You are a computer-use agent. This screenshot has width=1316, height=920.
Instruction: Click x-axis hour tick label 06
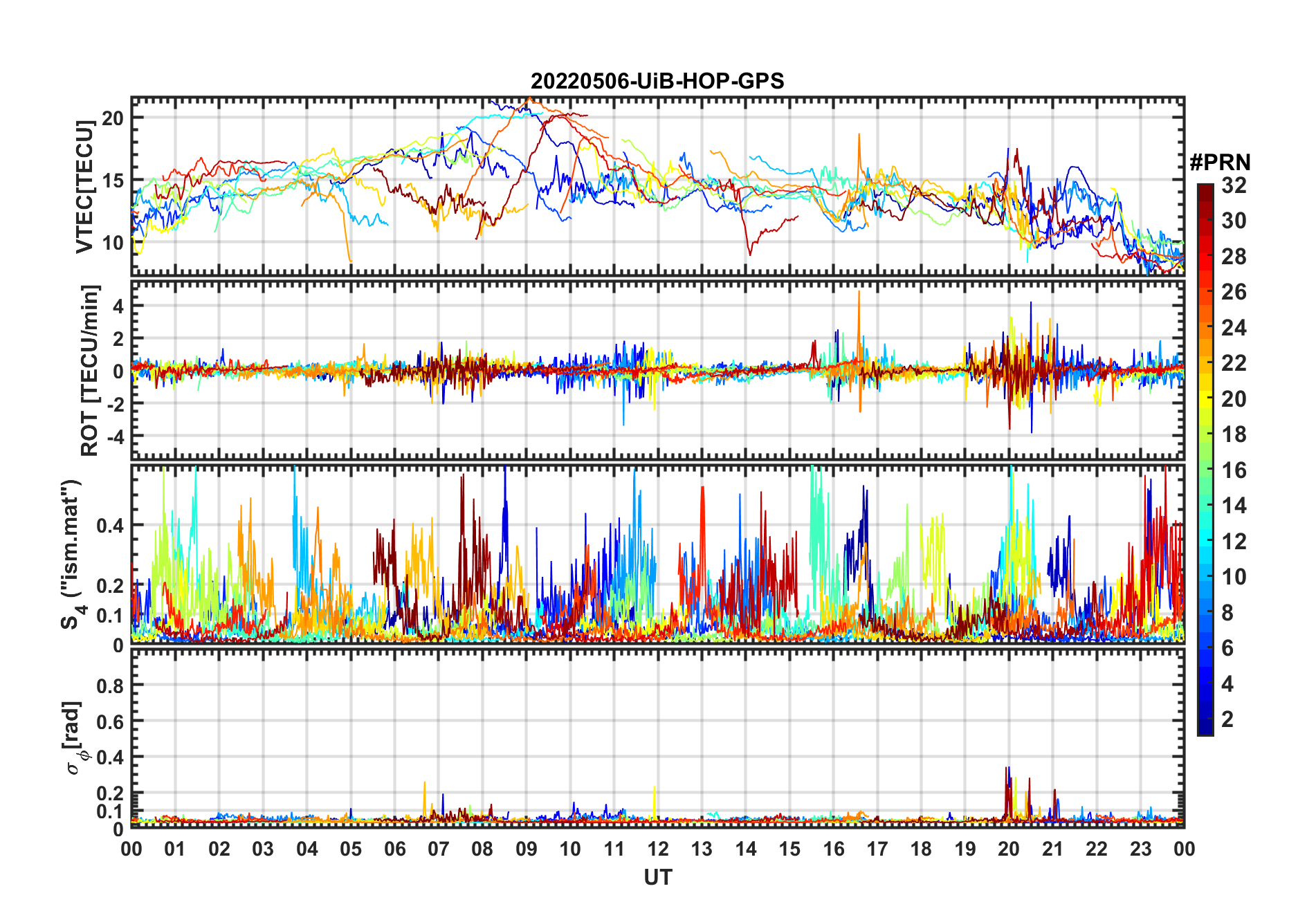[394, 849]
